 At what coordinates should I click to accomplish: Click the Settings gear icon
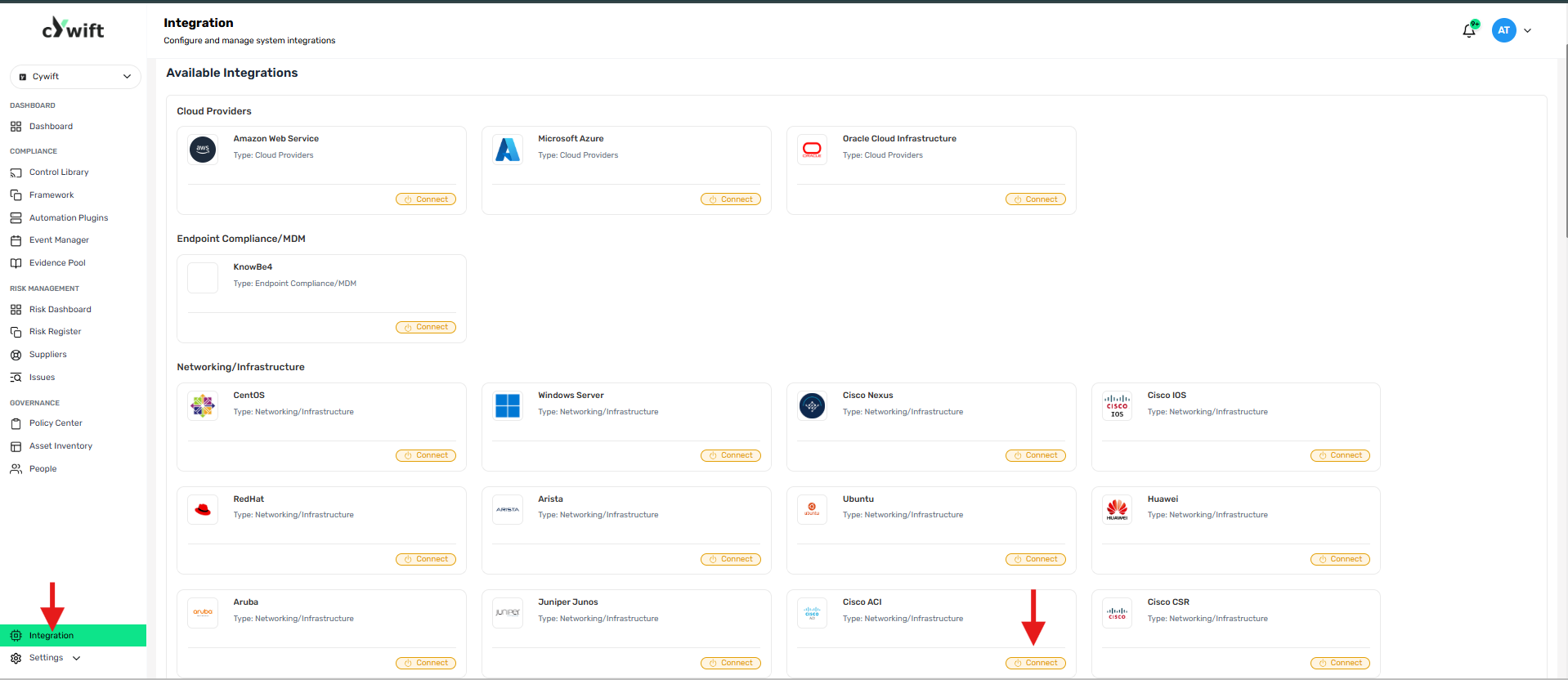coord(16,658)
